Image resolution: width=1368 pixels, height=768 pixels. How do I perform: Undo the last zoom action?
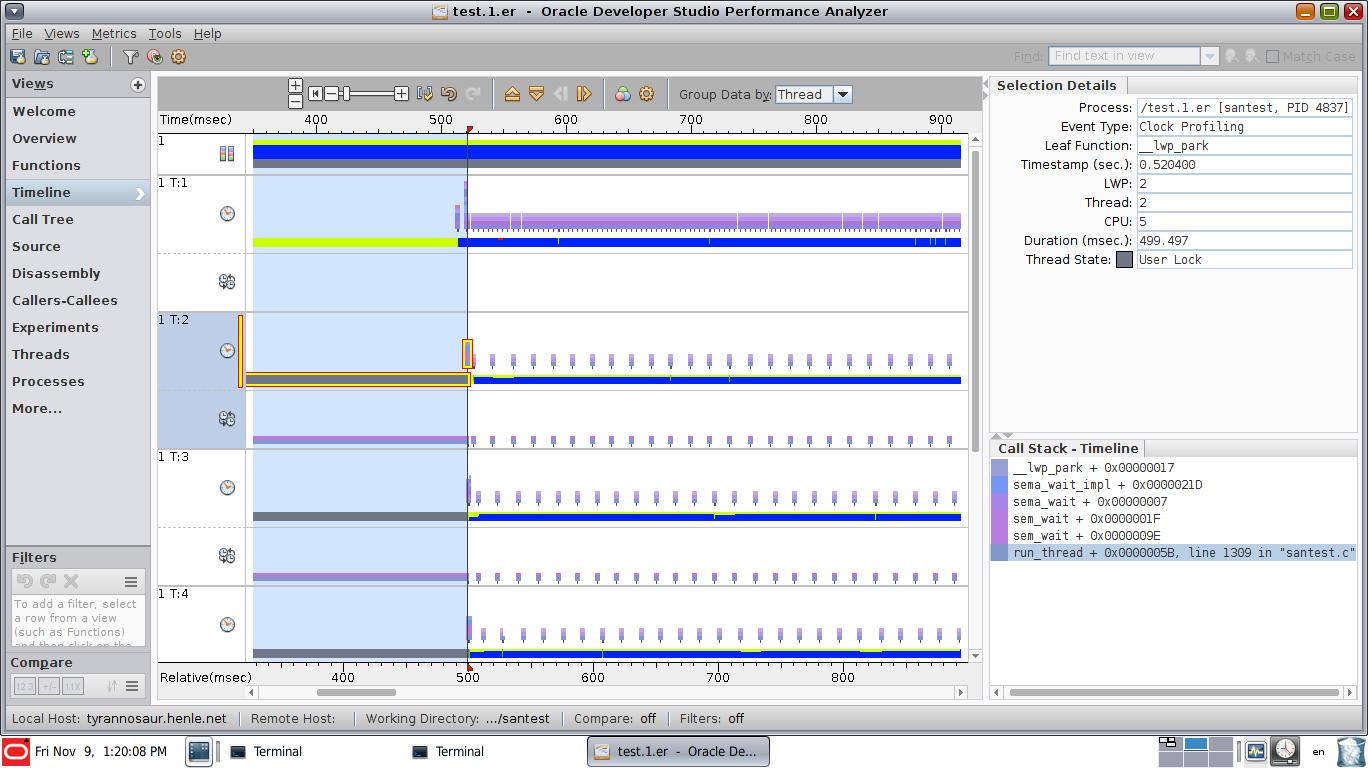pyautogui.click(x=449, y=94)
